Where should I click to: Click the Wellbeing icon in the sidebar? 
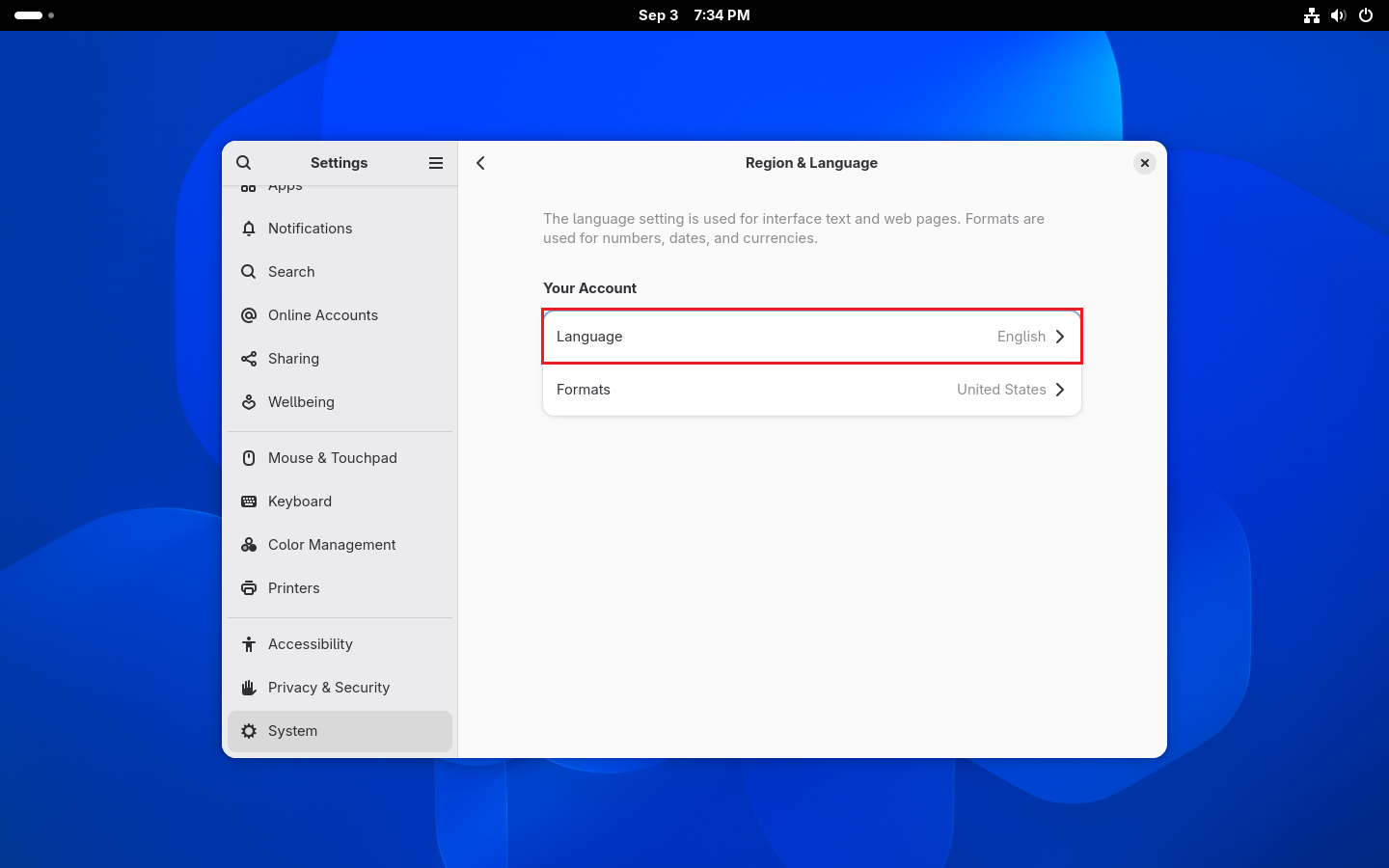tap(249, 402)
